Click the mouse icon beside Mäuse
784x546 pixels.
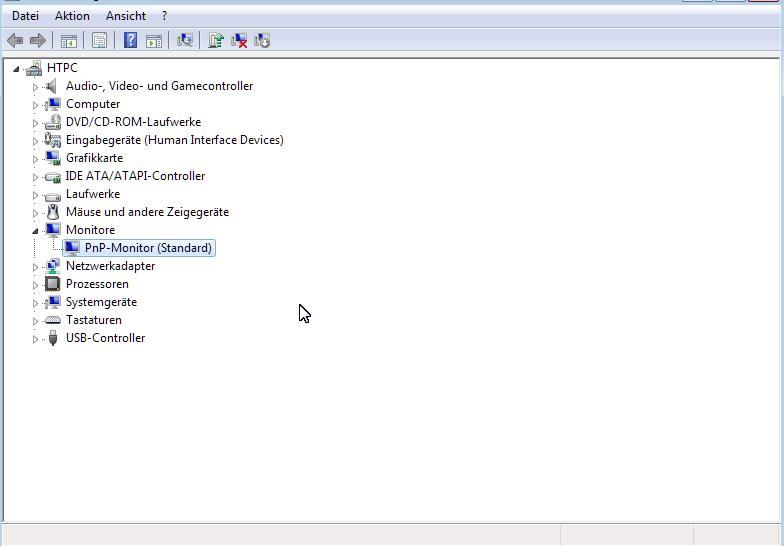52,212
